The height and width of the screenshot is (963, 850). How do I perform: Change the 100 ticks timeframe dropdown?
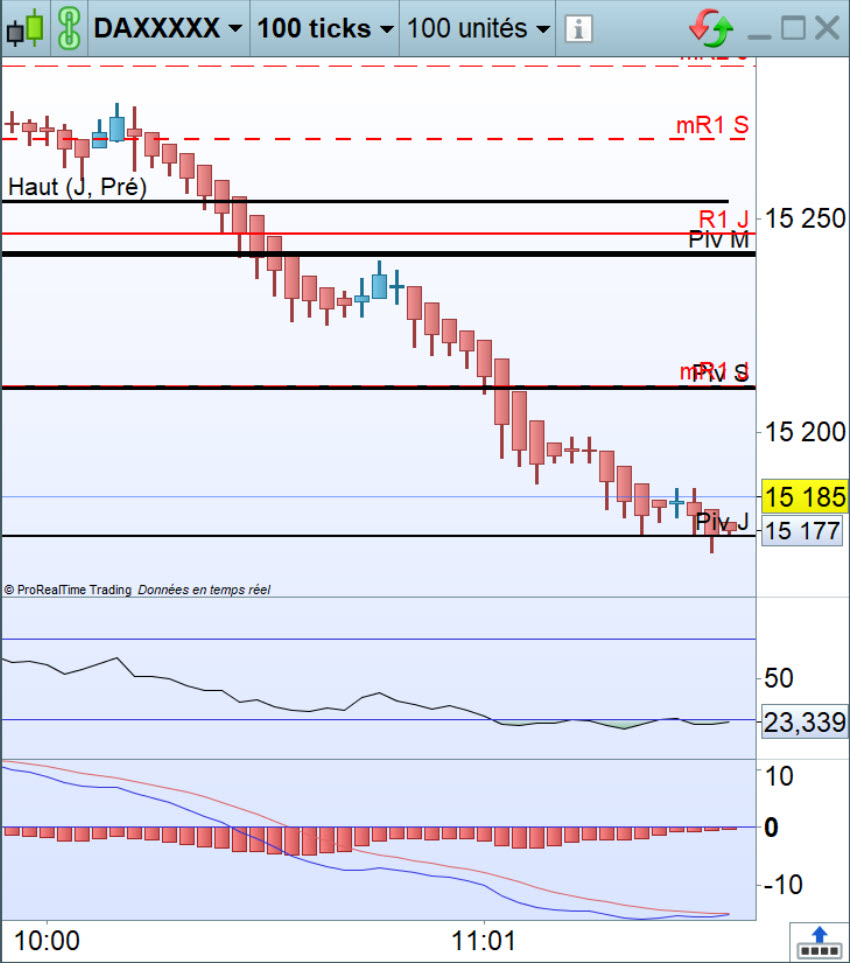pos(325,28)
